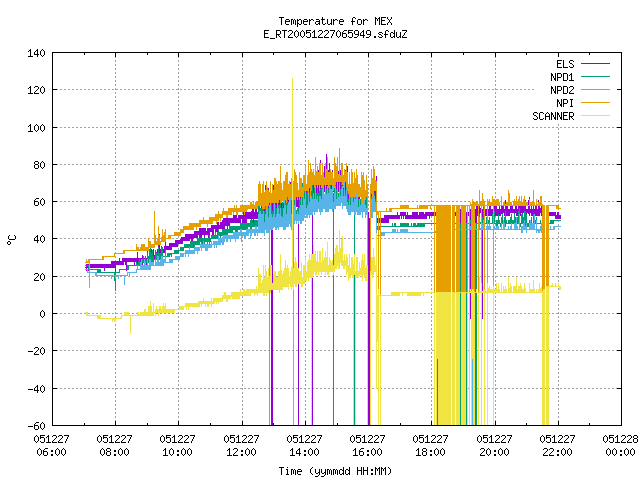Screen dimensions: 640x480
Task: Click the y-axis label 140
Action: tap(36, 53)
